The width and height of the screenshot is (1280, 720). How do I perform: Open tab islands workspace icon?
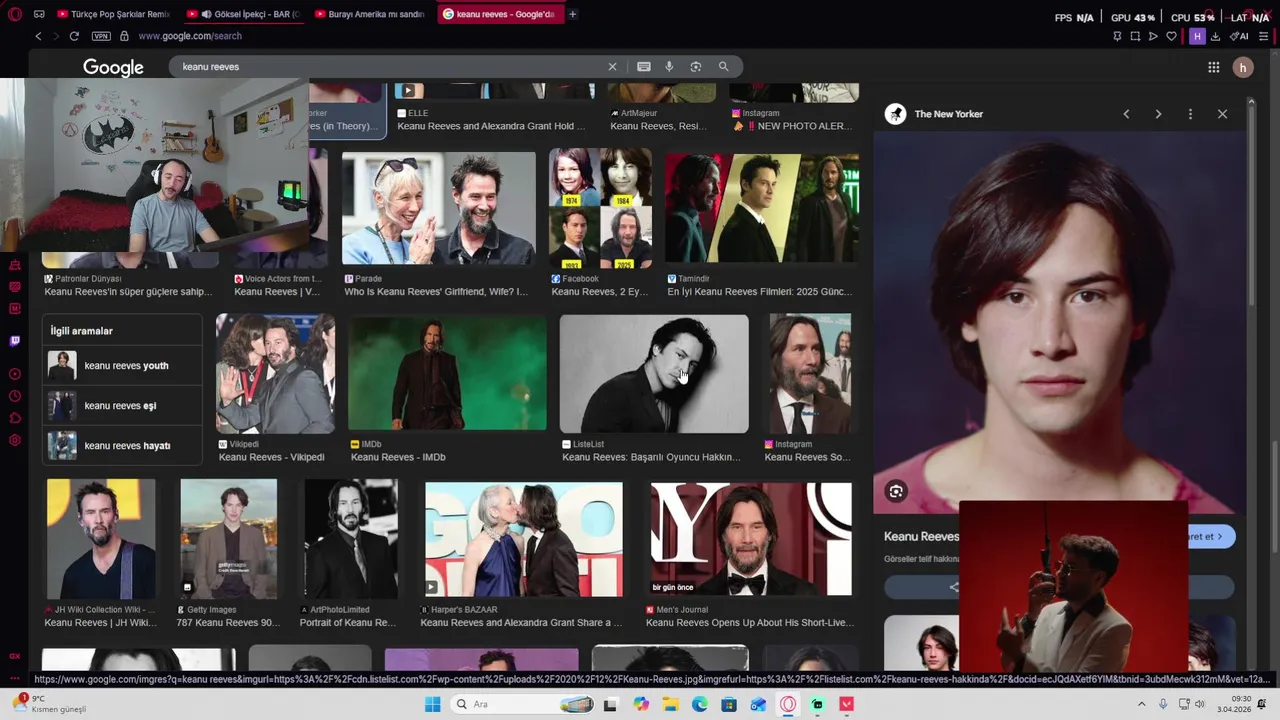tap(39, 14)
